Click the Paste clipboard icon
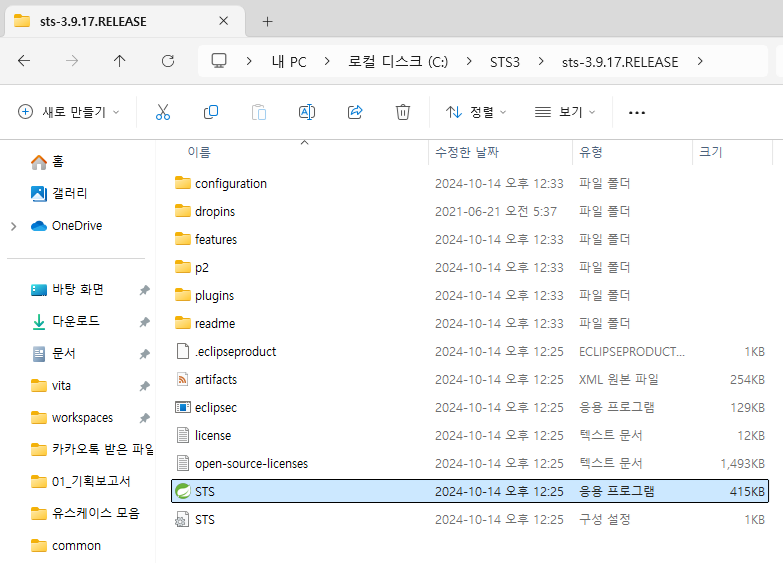 [259, 112]
